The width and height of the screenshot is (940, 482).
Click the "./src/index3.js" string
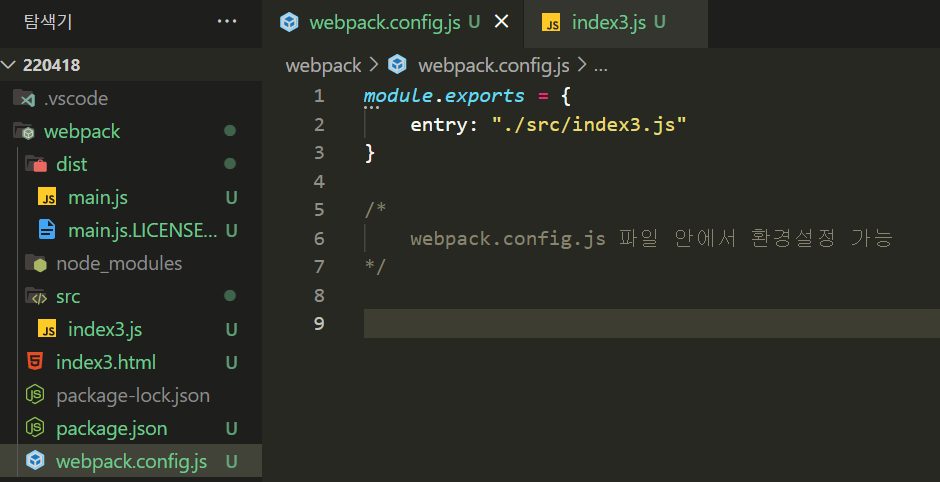pos(589,125)
